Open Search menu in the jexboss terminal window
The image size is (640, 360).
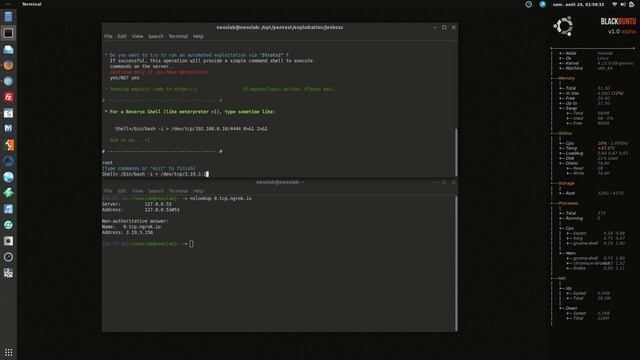tap(156, 36)
